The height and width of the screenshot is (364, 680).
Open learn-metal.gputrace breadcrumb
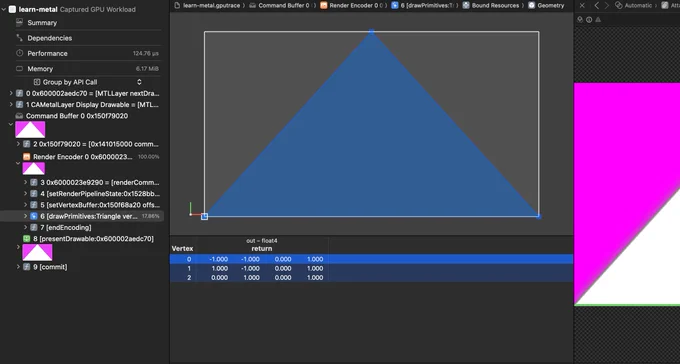coord(208,5)
